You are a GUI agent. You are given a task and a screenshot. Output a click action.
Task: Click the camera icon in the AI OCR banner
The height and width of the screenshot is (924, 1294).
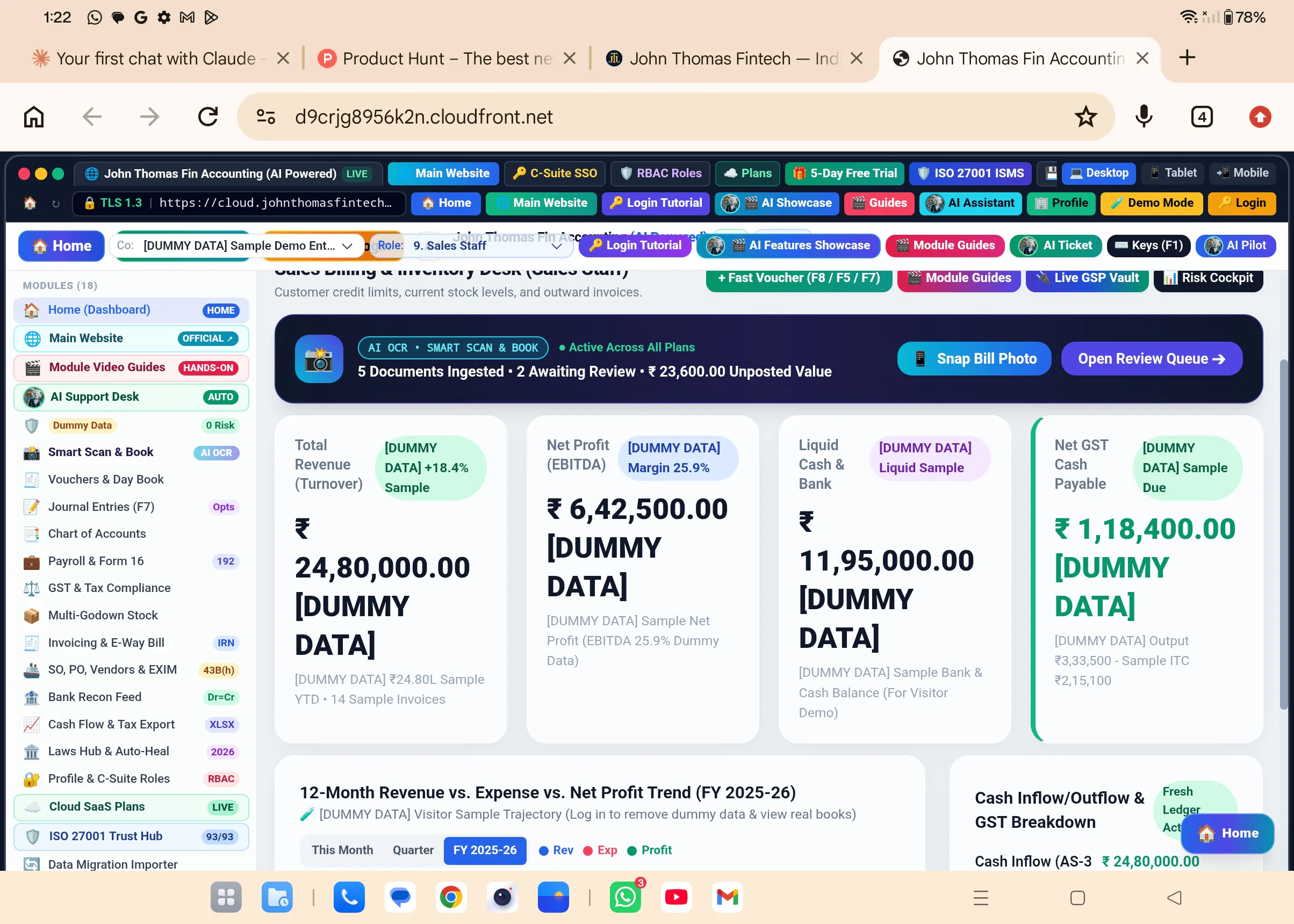pyautogui.click(x=319, y=358)
